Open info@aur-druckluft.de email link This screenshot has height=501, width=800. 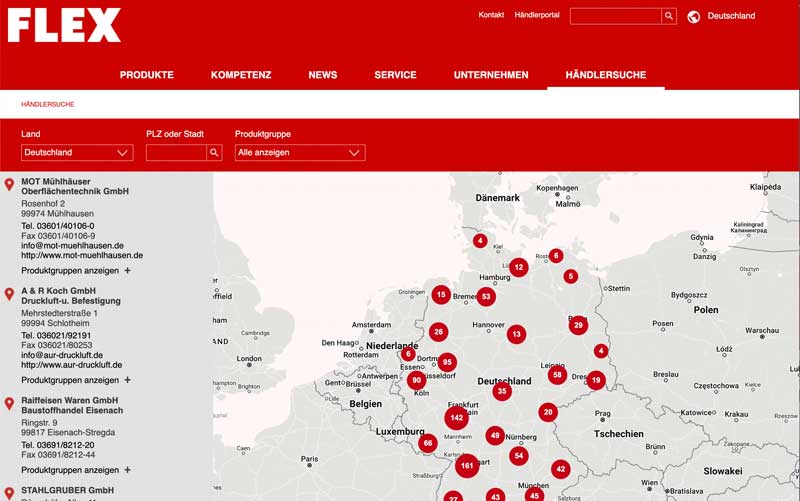tap(62, 355)
